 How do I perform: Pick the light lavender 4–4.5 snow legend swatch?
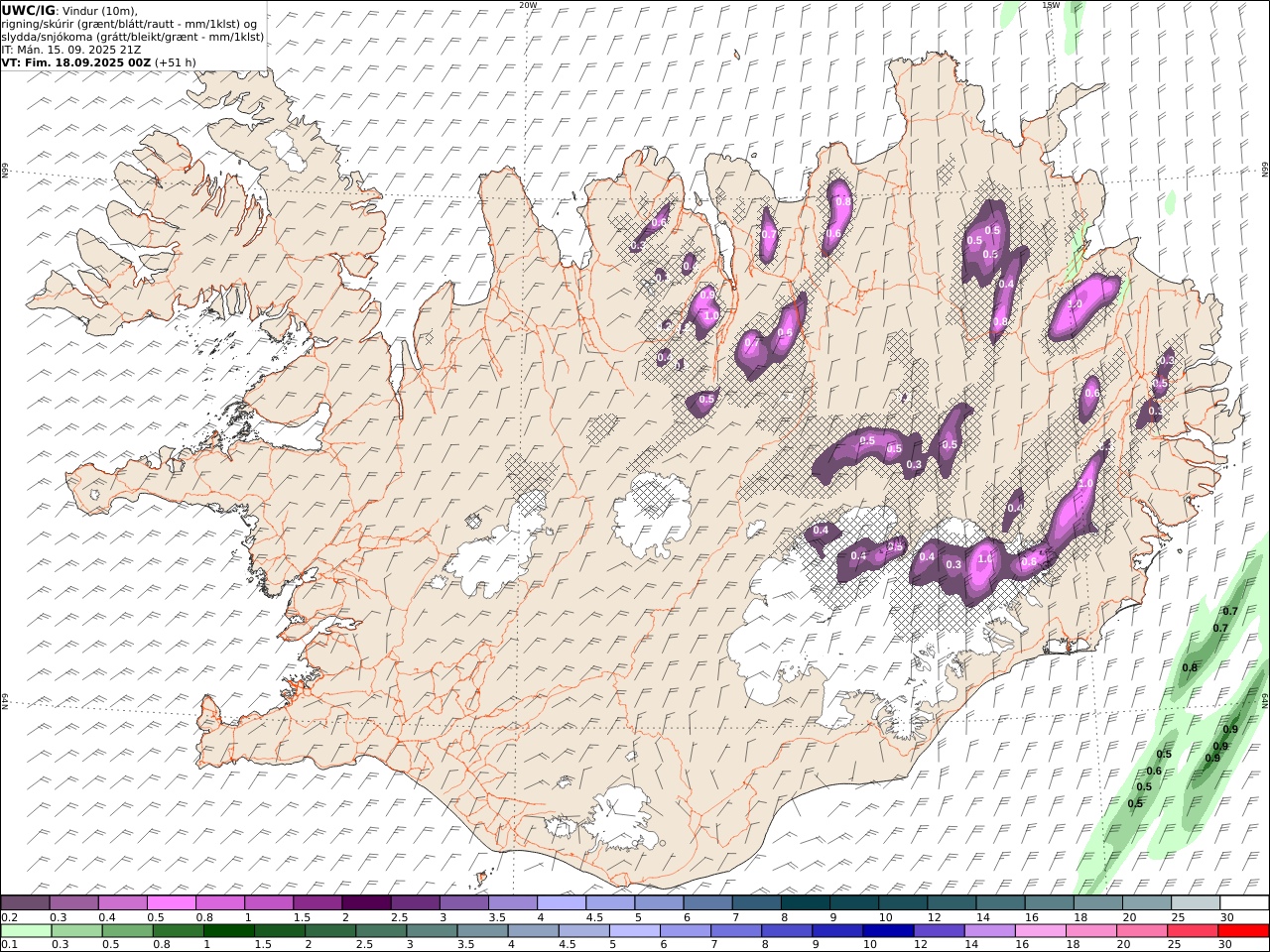click(561, 903)
